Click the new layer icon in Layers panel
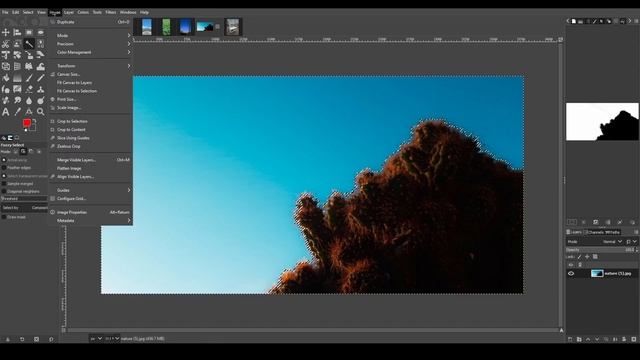 (x=570, y=339)
